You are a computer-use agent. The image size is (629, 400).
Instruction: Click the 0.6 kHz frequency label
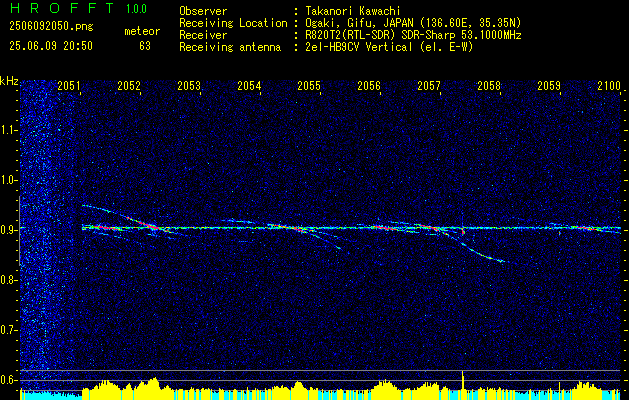[9, 380]
